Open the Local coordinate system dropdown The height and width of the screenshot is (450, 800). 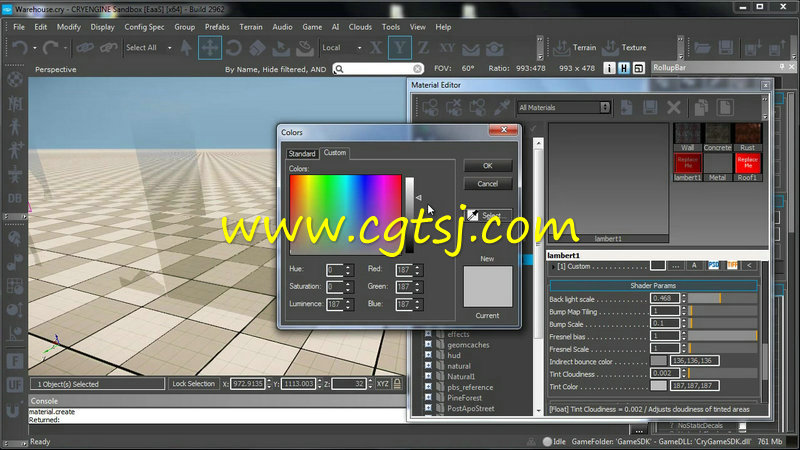[342, 47]
